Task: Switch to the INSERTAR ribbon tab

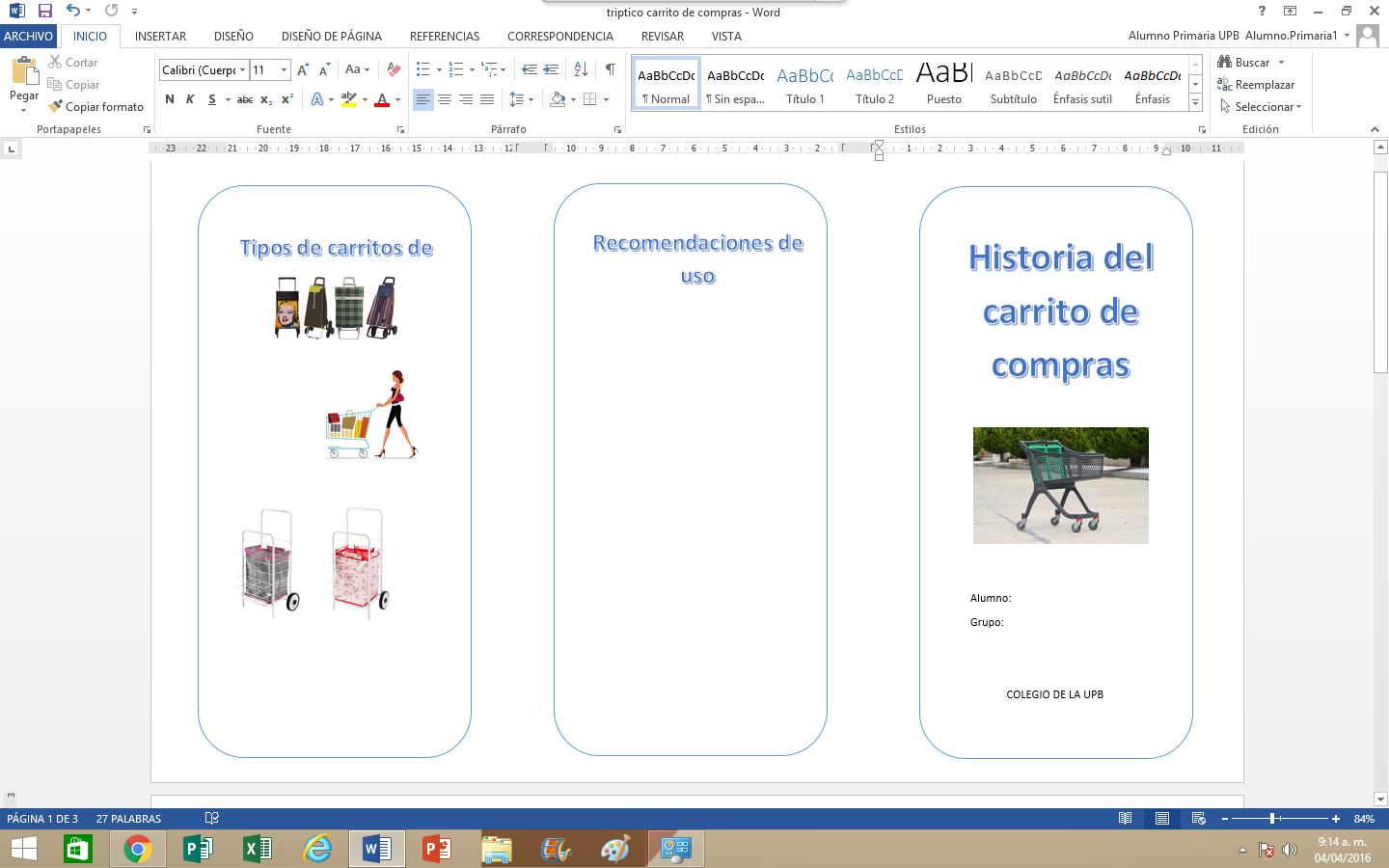Action: tap(160, 36)
